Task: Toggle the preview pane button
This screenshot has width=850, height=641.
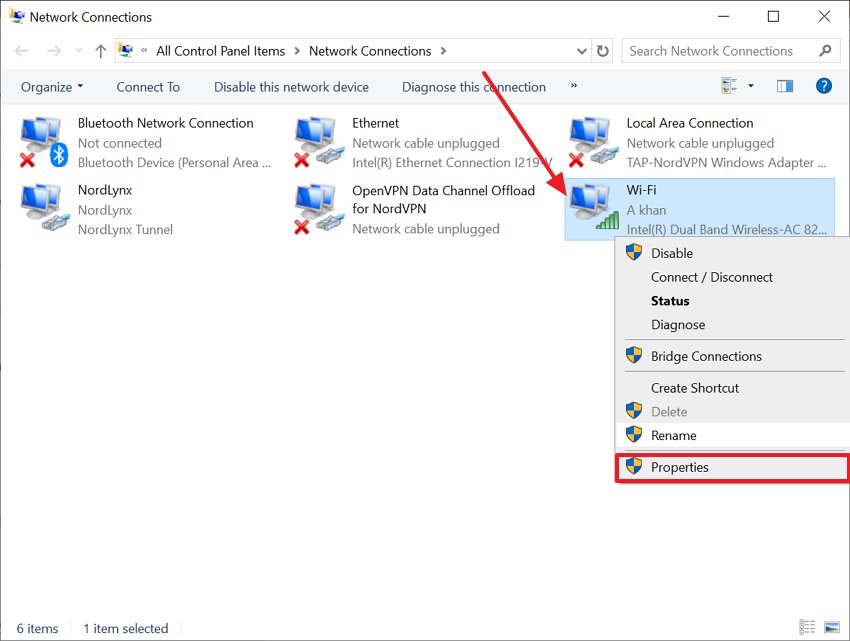Action: pyautogui.click(x=784, y=87)
